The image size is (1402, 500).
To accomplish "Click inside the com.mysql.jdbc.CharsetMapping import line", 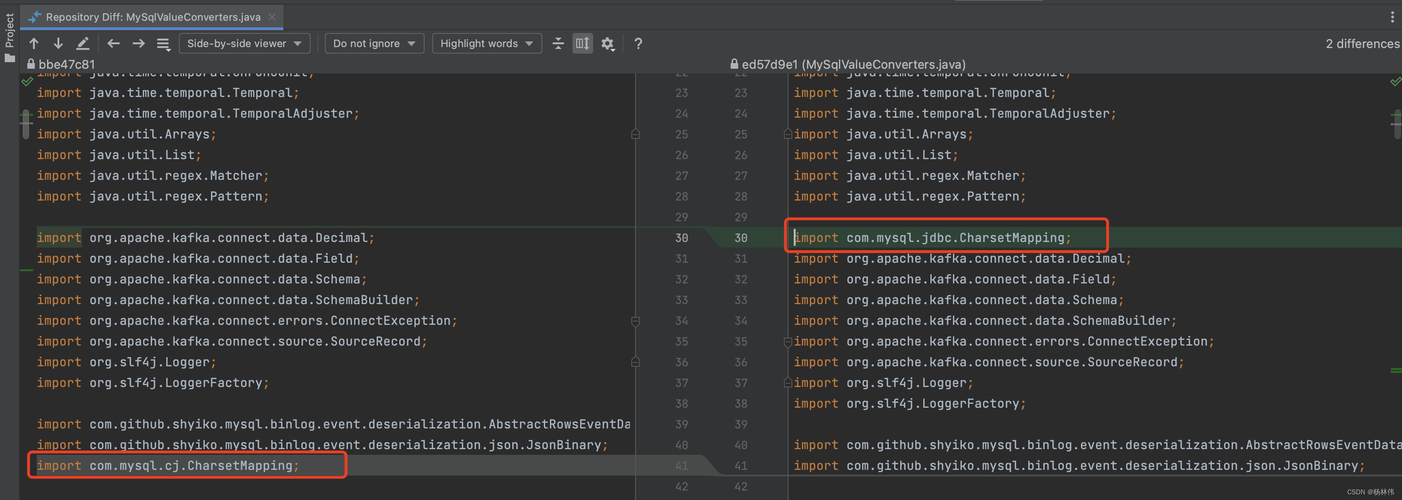I will click(x=958, y=238).
